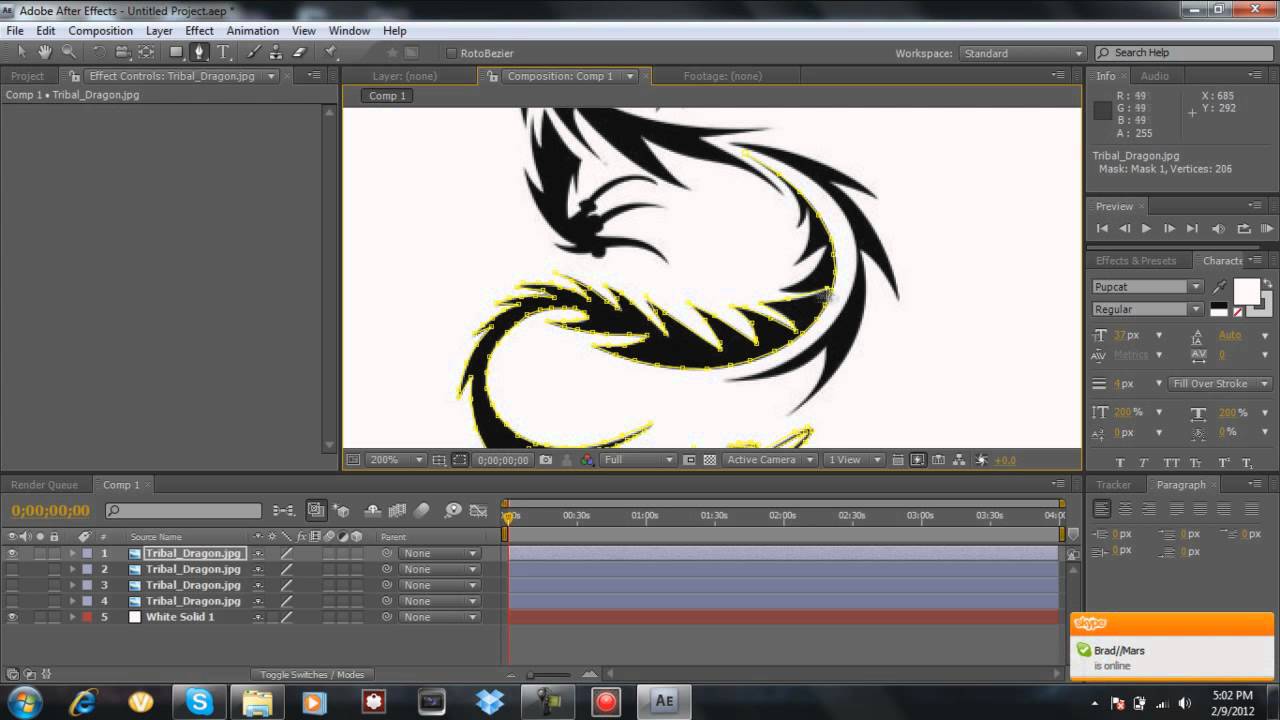Select the Pan Behind tool
The image size is (1280, 720).
(x=146, y=52)
